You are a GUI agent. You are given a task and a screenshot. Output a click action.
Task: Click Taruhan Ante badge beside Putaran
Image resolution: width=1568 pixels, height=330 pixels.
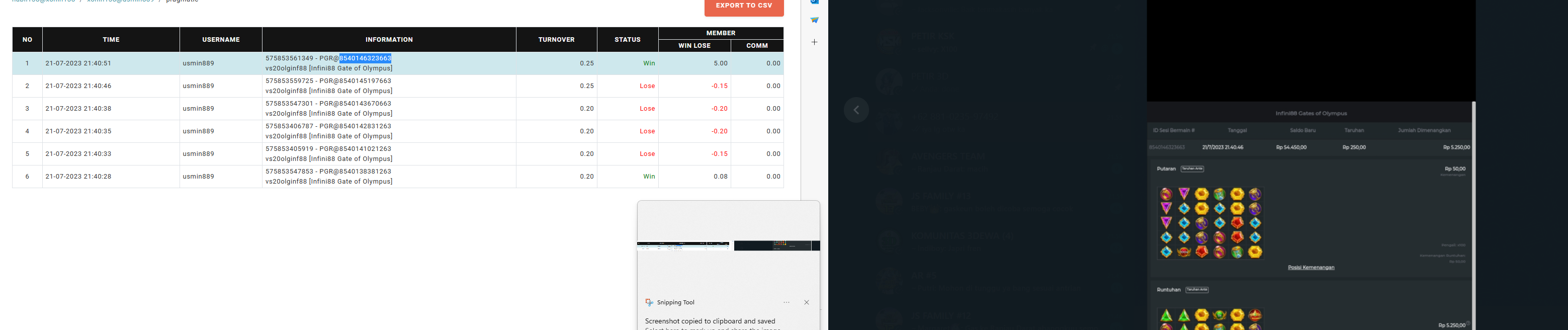pos(1192,169)
